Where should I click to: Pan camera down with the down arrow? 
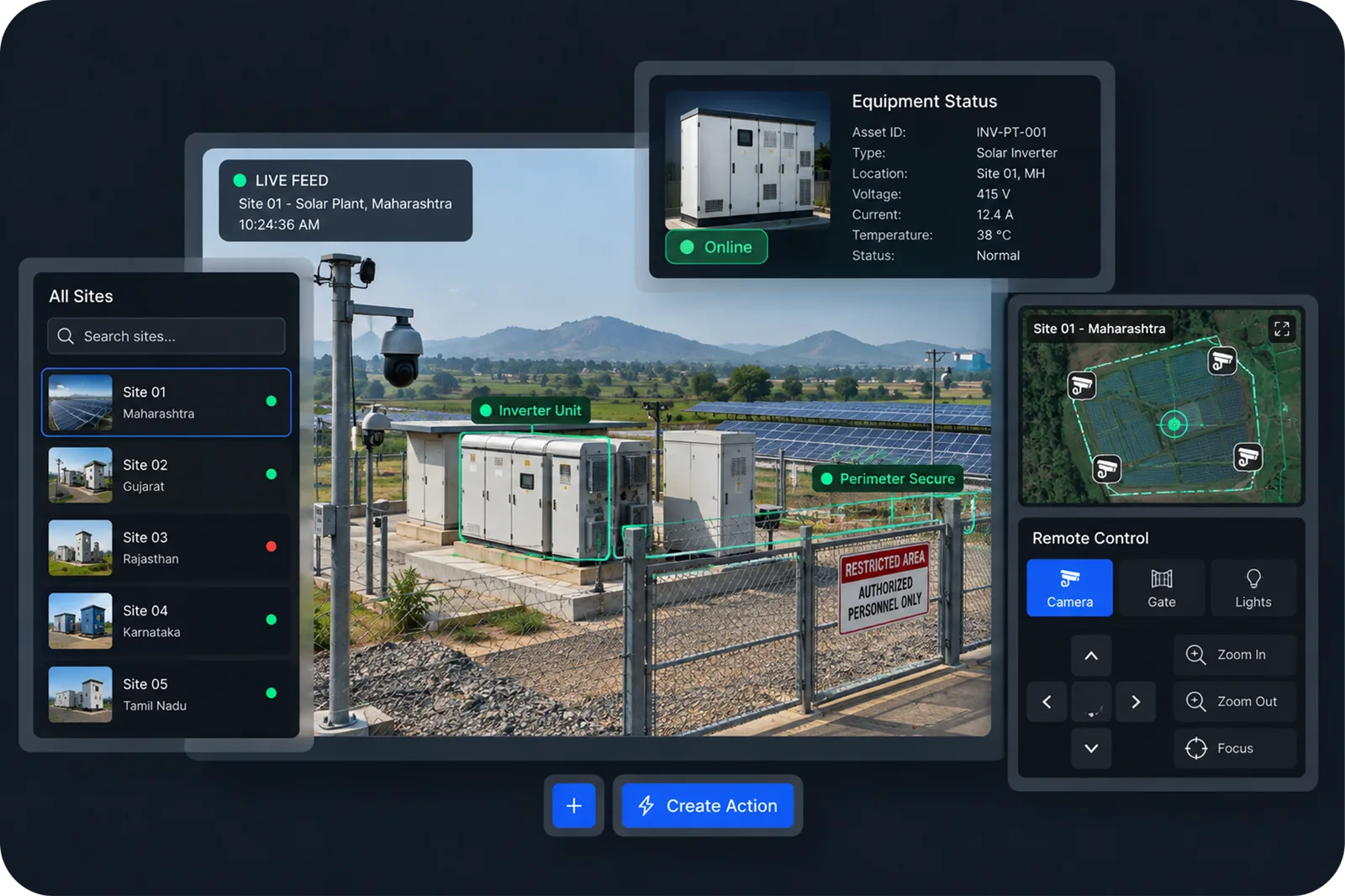[1091, 748]
